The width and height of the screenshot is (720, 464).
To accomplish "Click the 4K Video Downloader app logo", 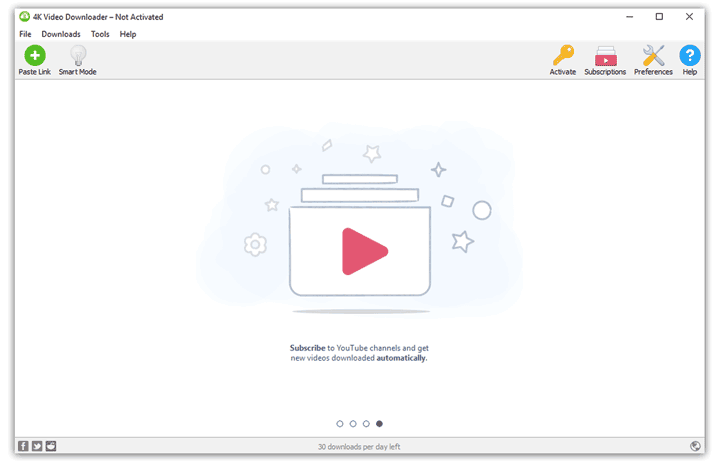I will [24, 17].
